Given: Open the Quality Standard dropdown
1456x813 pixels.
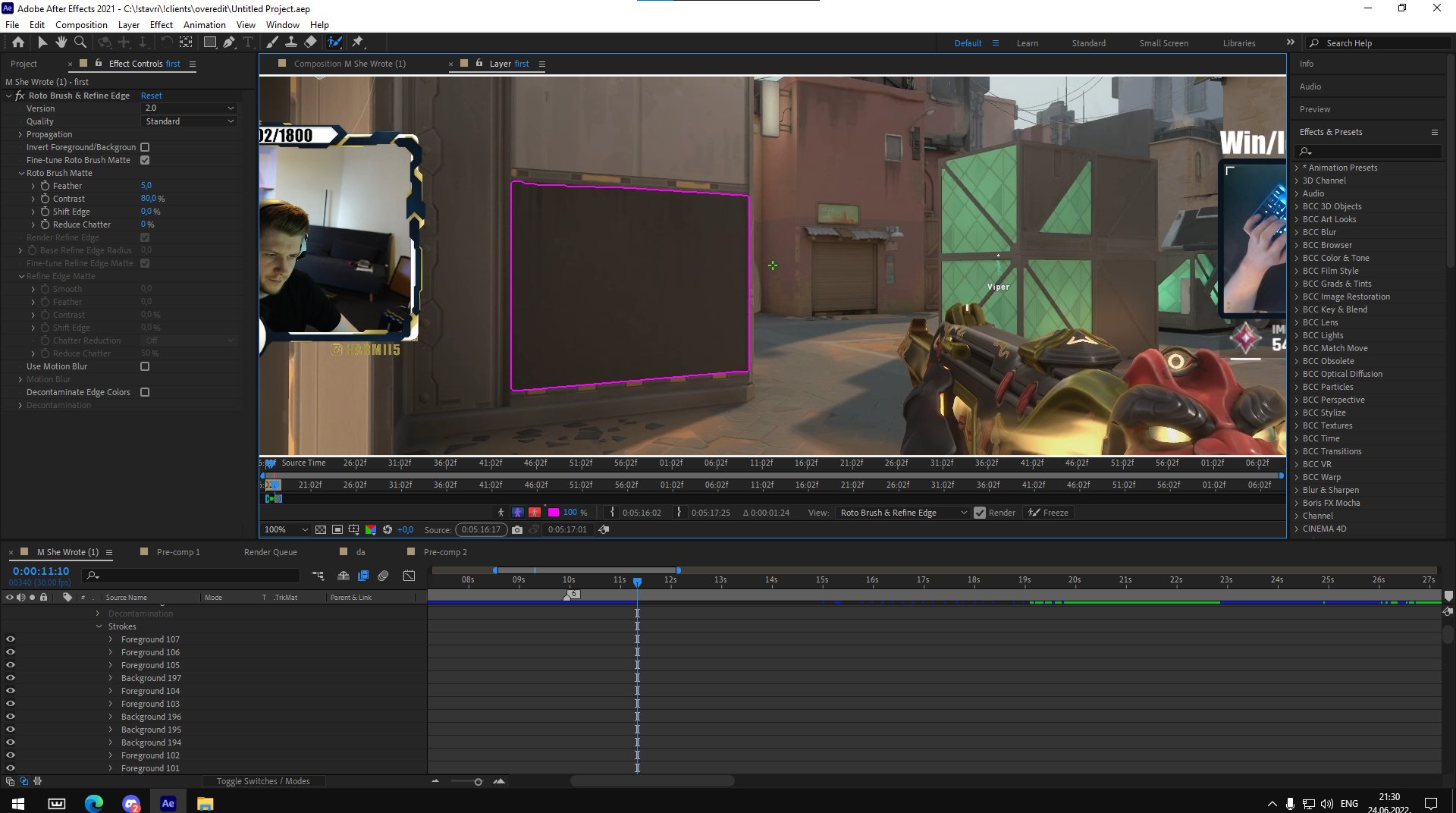Looking at the screenshot, I should coord(190,121).
